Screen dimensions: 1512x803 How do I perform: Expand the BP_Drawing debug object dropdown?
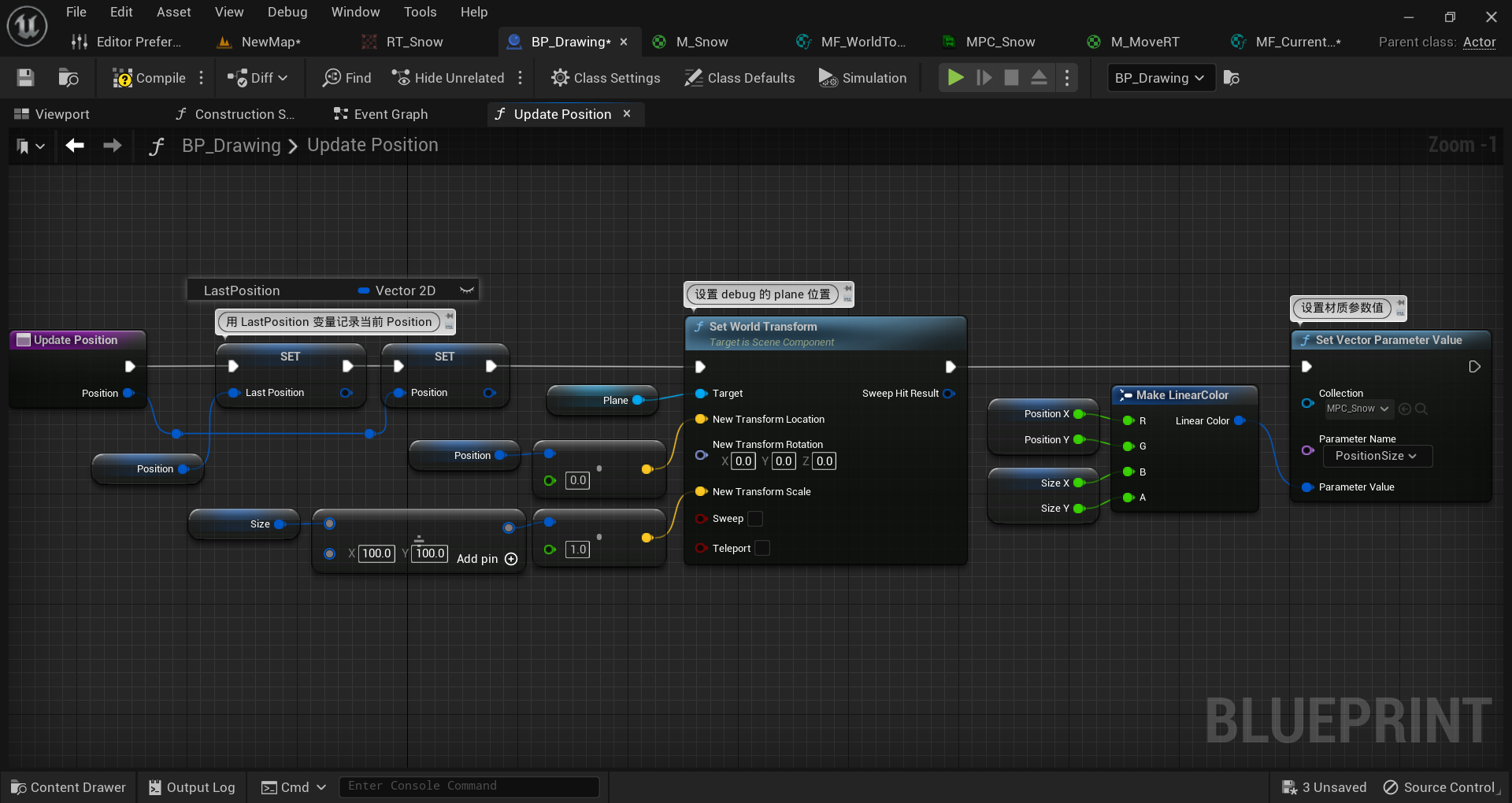click(1160, 78)
